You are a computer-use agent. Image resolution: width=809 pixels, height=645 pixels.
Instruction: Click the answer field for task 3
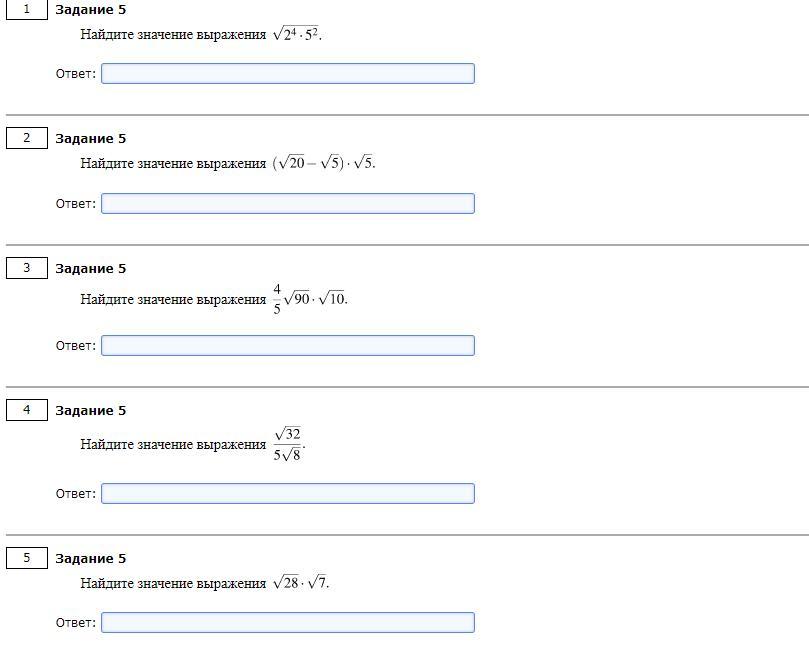click(288, 345)
